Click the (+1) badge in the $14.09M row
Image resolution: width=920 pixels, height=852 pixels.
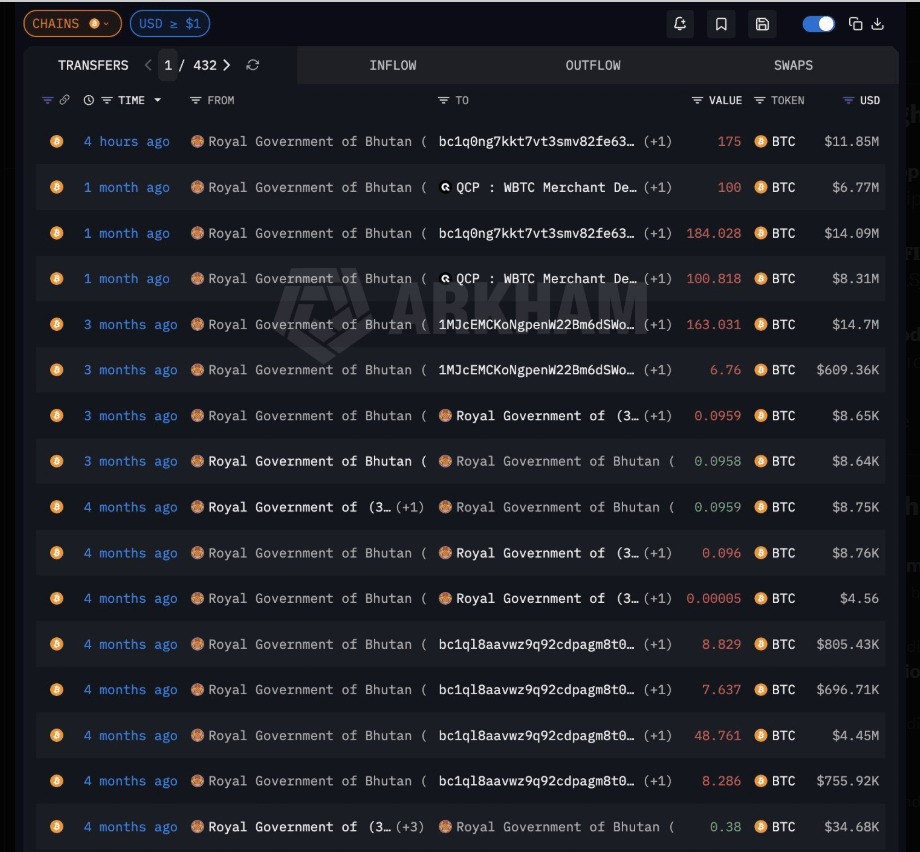(658, 233)
